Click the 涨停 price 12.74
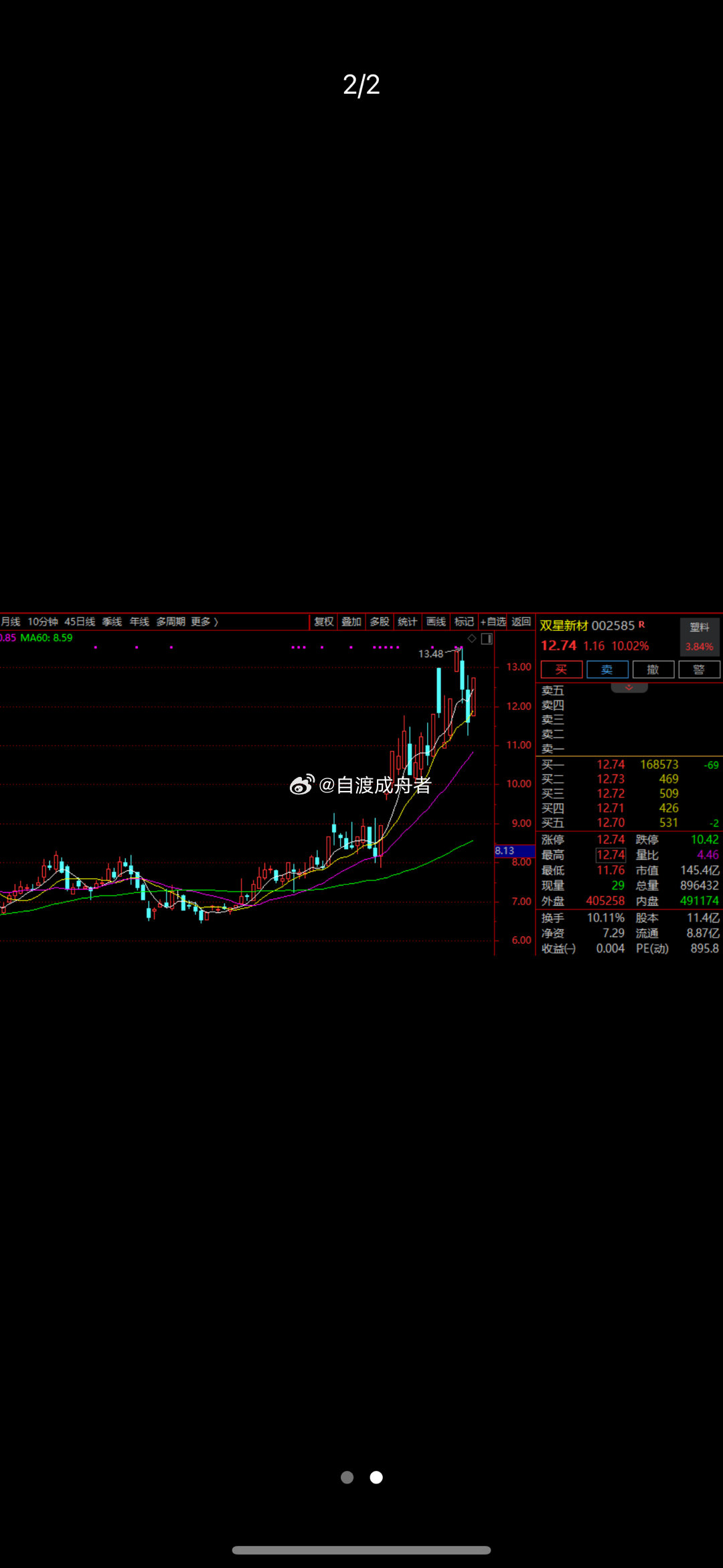 click(611, 839)
